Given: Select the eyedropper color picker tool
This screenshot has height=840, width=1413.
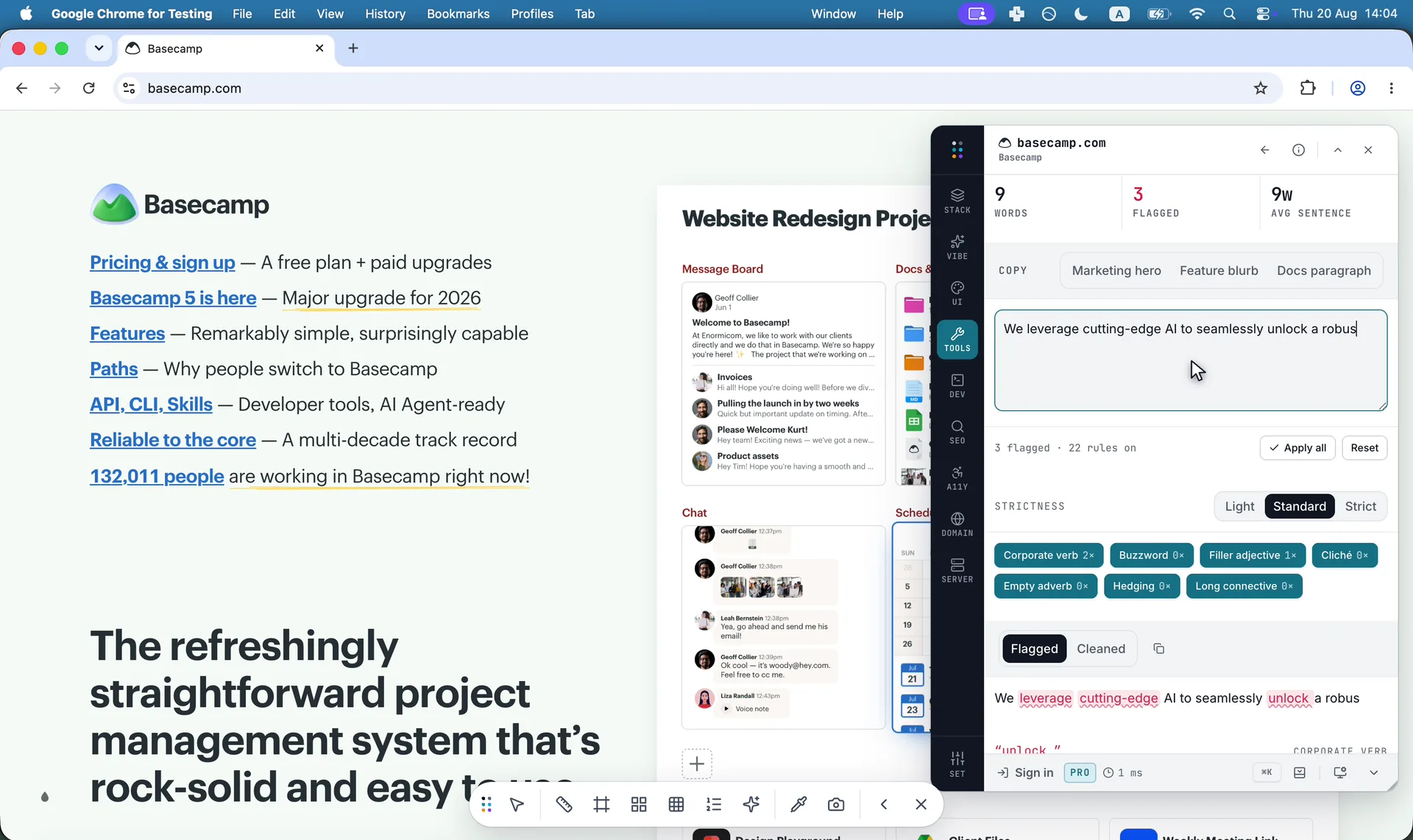Looking at the screenshot, I should (x=798, y=805).
